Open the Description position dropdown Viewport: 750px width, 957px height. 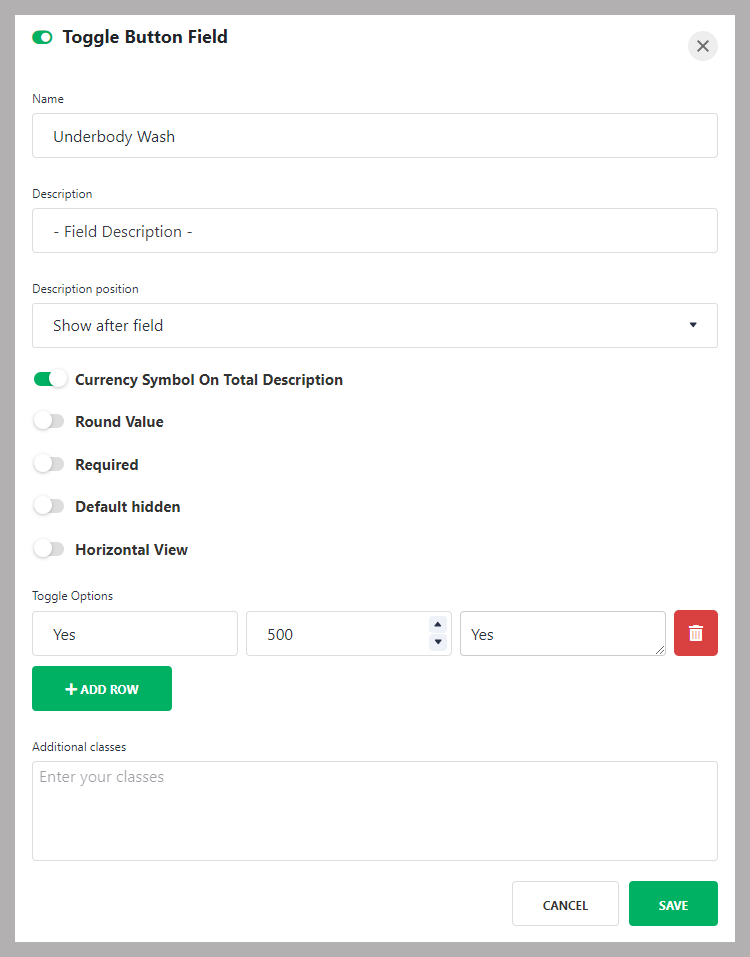click(374, 326)
